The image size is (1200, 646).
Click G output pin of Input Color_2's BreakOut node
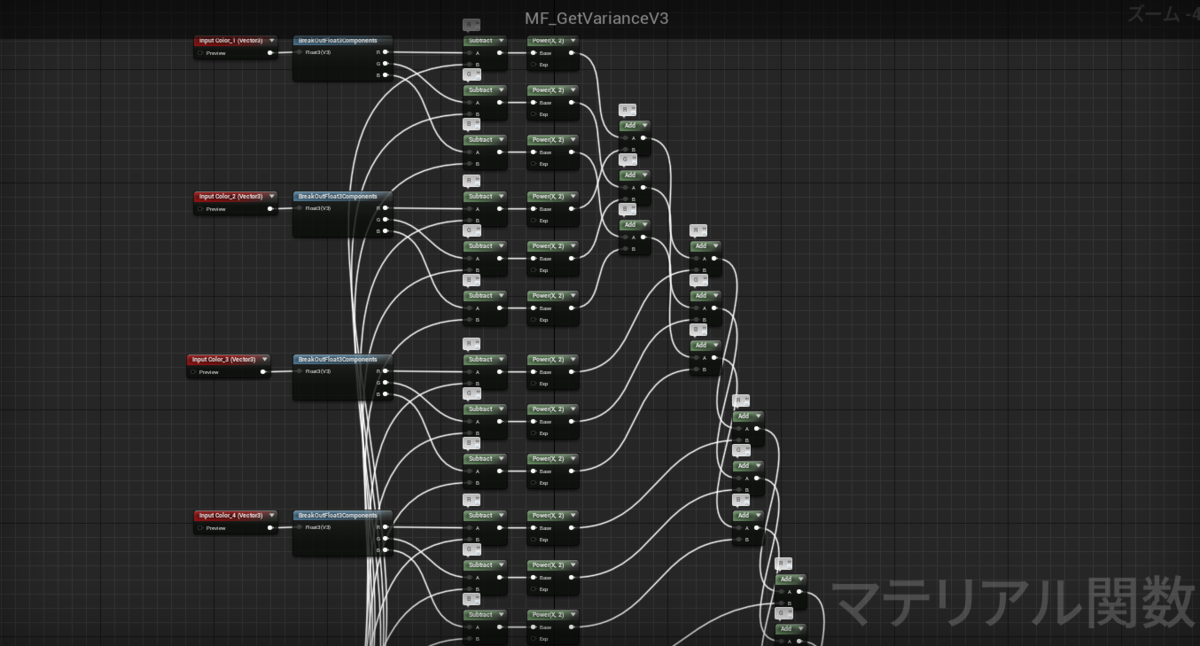pos(386,220)
